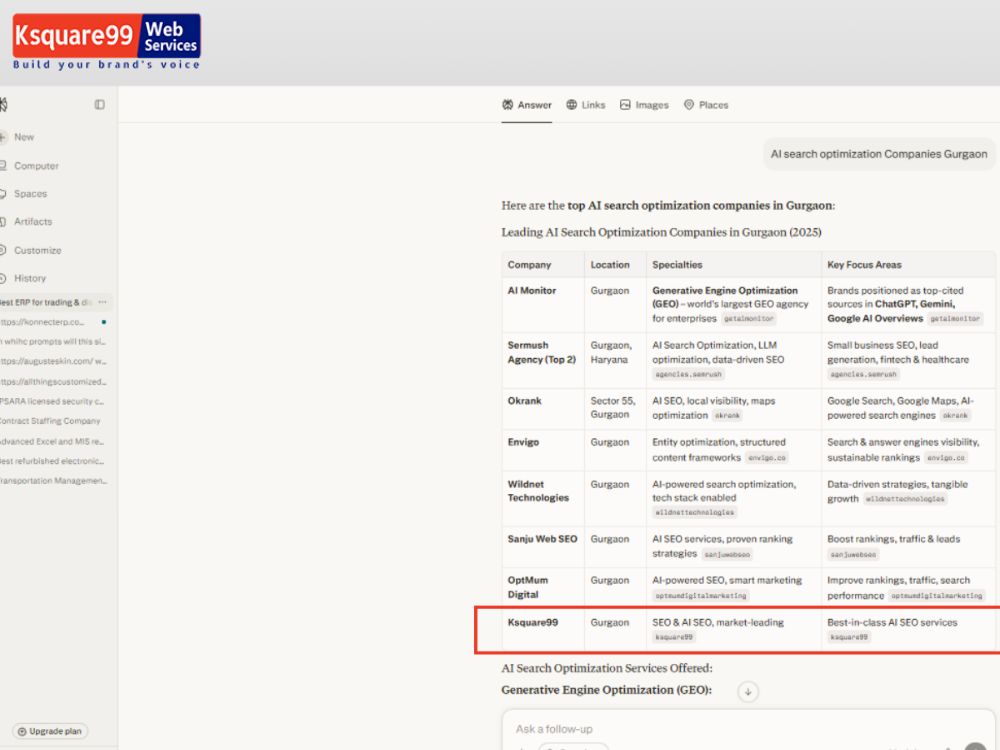1000x750 pixels.
Task: Open the optmumdigitalmarketing citation in Specialties column
Action: coord(700,596)
